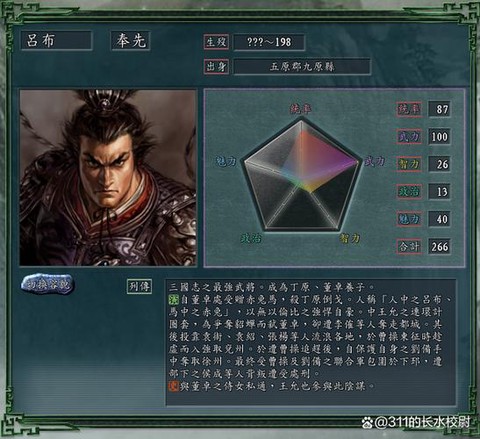Click the 合計 total label beside 266
The image size is (480, 439).
point(409,247)
